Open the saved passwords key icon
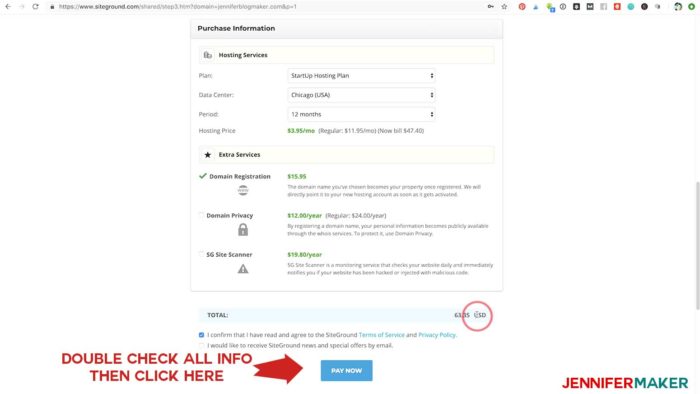 tap(491, 7)
